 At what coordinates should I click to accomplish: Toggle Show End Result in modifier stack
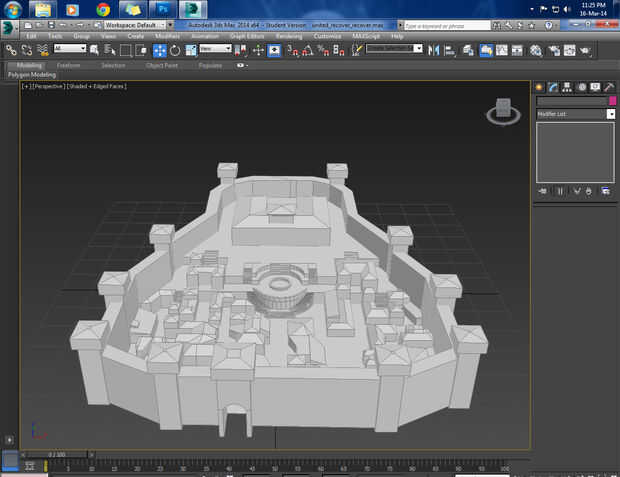tap(559, 190)
